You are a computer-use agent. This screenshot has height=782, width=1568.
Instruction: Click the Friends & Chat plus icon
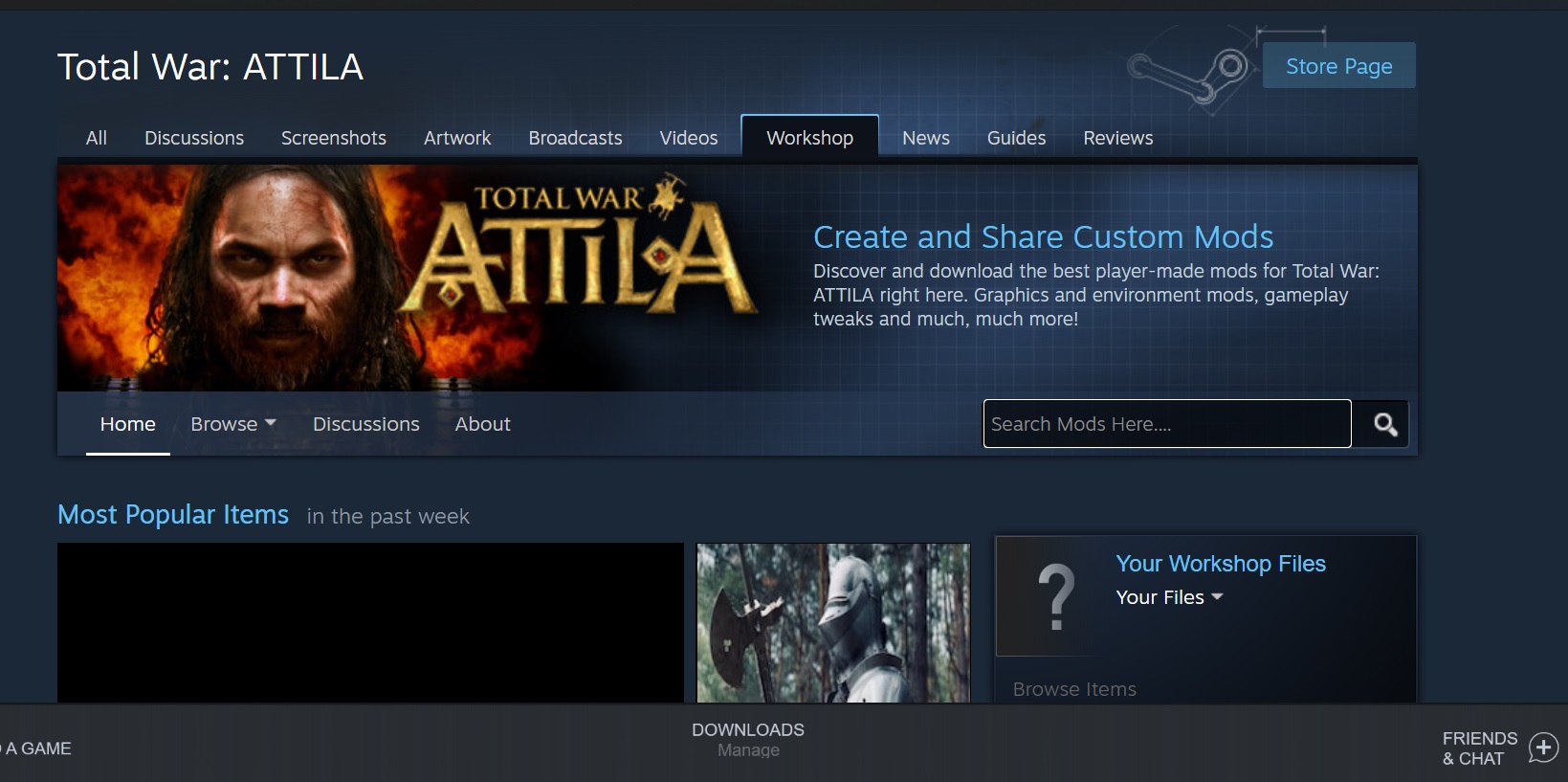1543,748
